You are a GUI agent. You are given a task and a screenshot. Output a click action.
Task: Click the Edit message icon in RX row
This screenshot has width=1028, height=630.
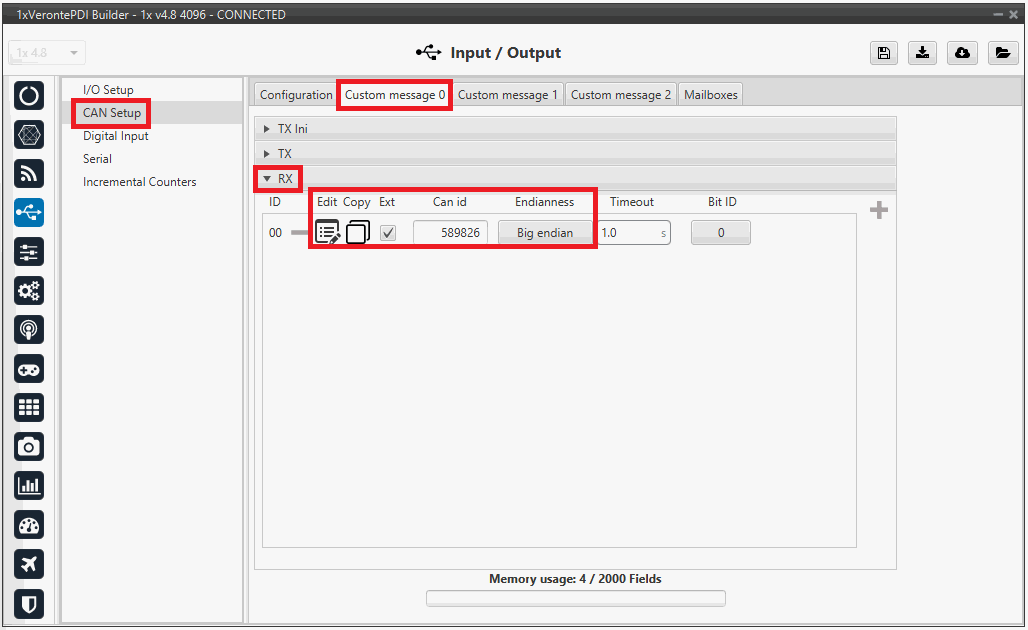coord(327,233)
